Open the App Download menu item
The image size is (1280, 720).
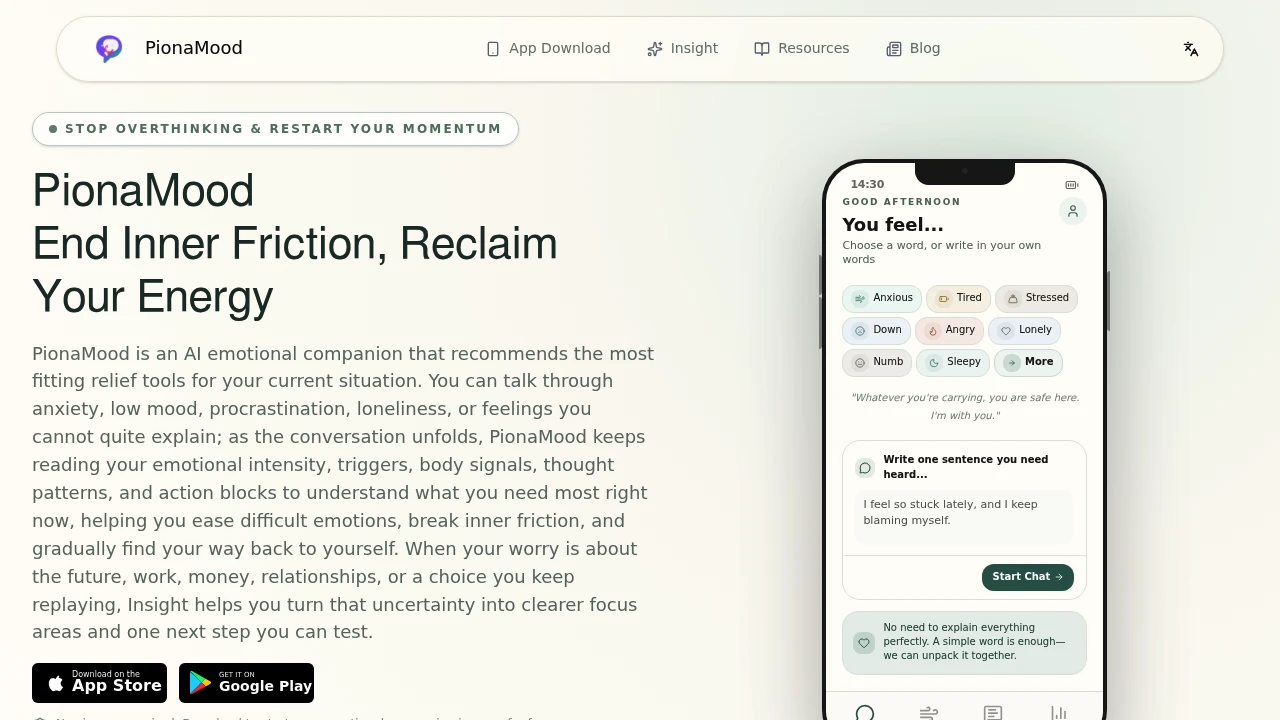548,48
